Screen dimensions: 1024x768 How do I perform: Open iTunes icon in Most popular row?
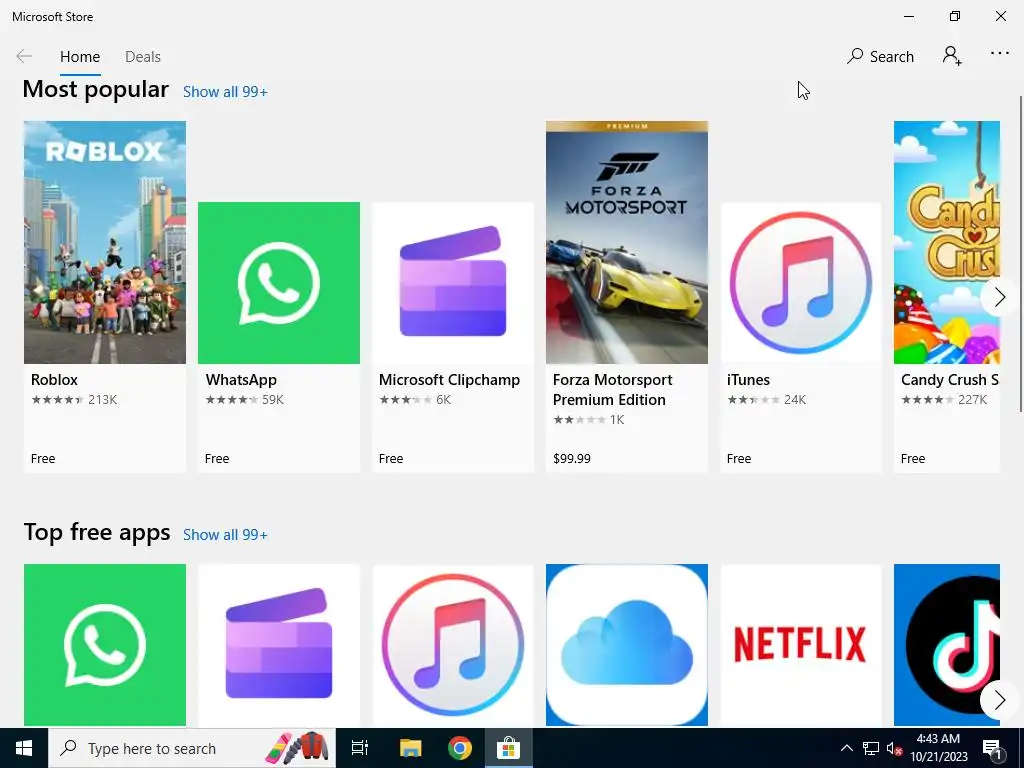pyautogui.click(x=801, y=283)
